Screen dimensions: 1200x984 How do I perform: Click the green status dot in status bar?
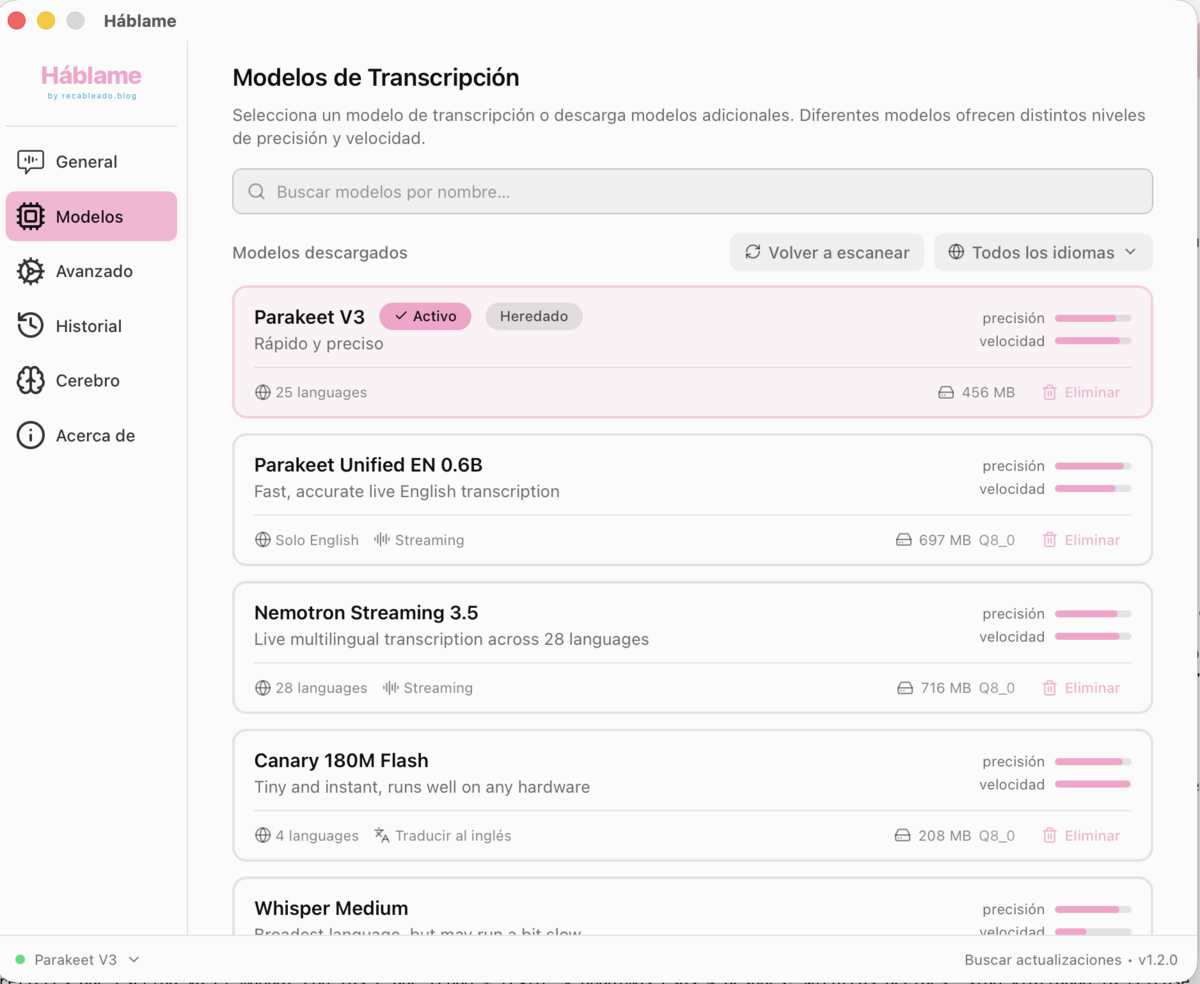pos(20,960)
